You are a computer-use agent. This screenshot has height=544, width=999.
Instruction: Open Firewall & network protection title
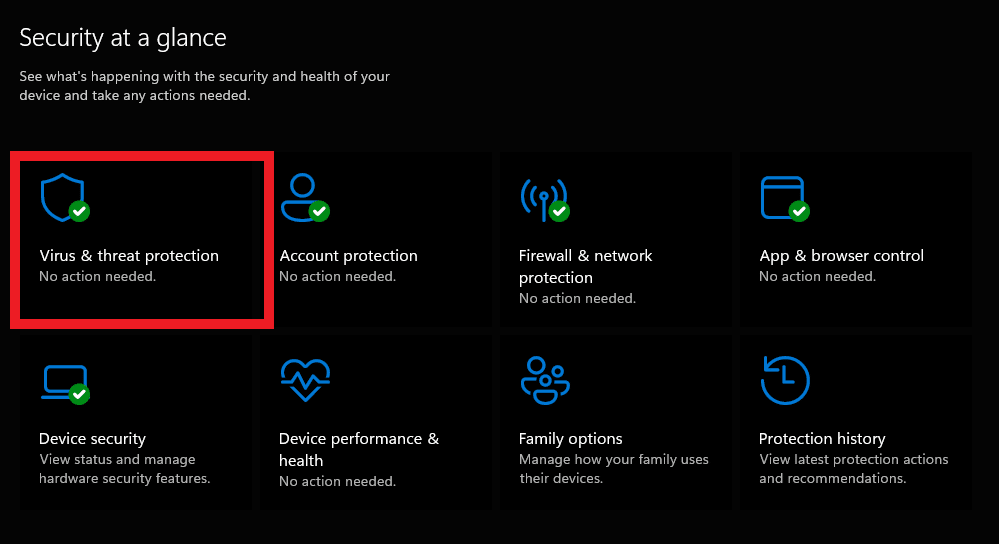585,266
